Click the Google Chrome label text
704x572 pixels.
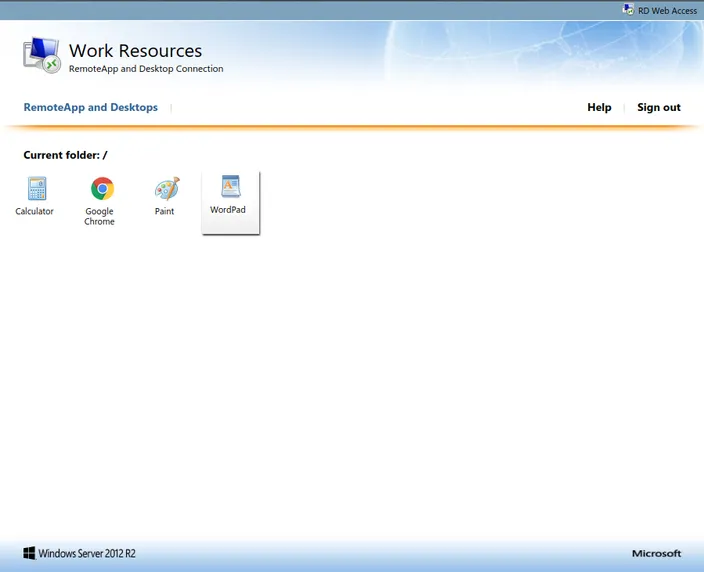click(99, 216)
